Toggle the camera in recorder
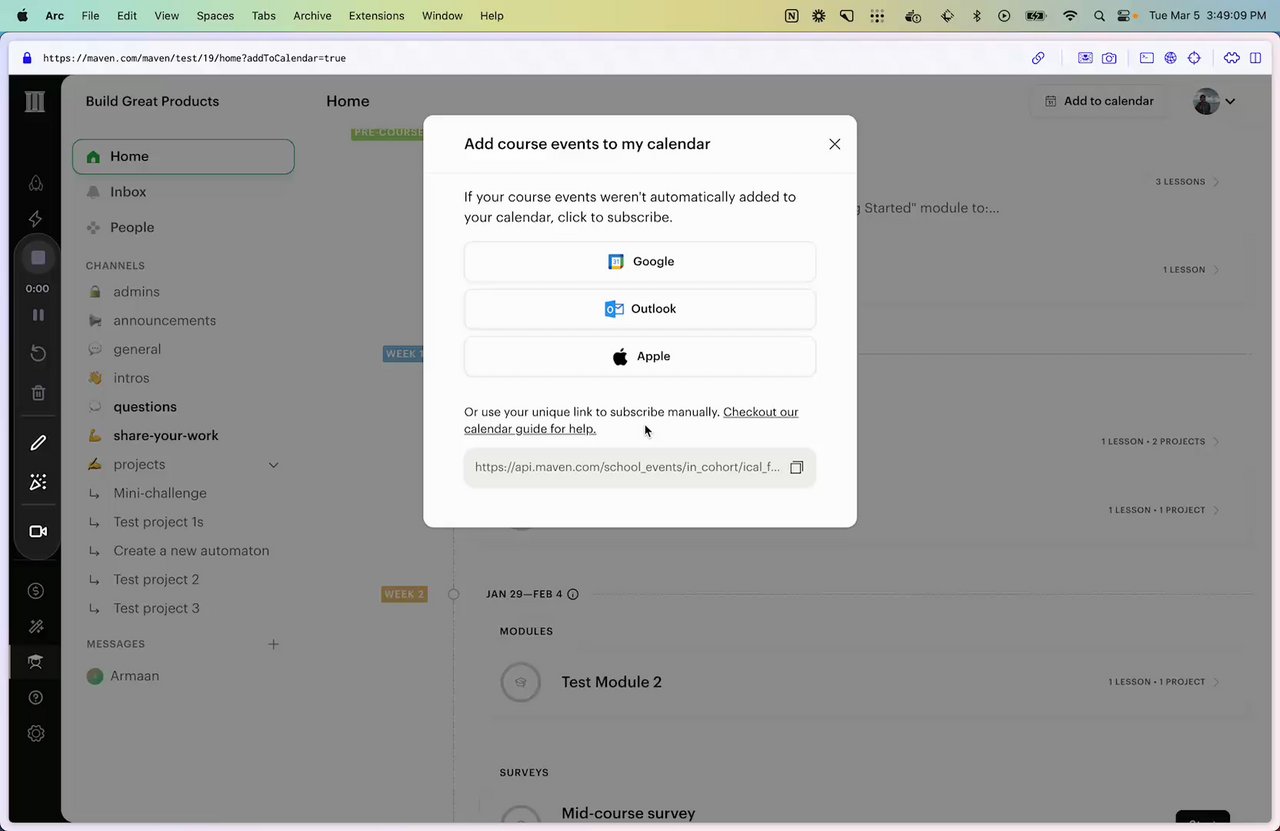Screen dimensions: 1280x831 38,531
